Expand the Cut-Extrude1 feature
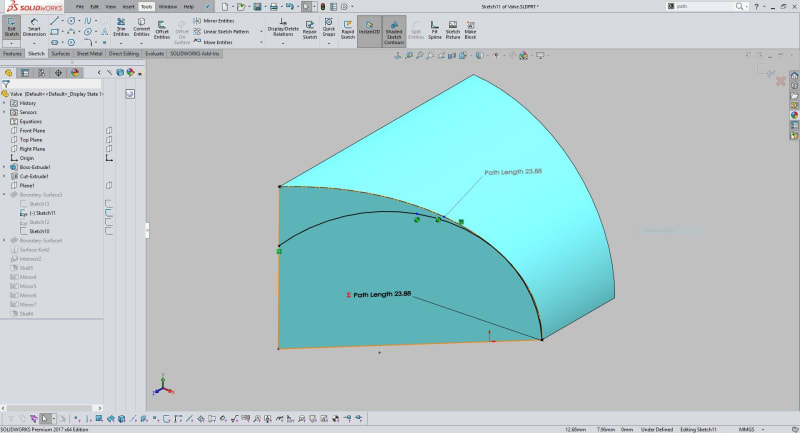This screenshot has height=433, width=800. click(5, 176)
